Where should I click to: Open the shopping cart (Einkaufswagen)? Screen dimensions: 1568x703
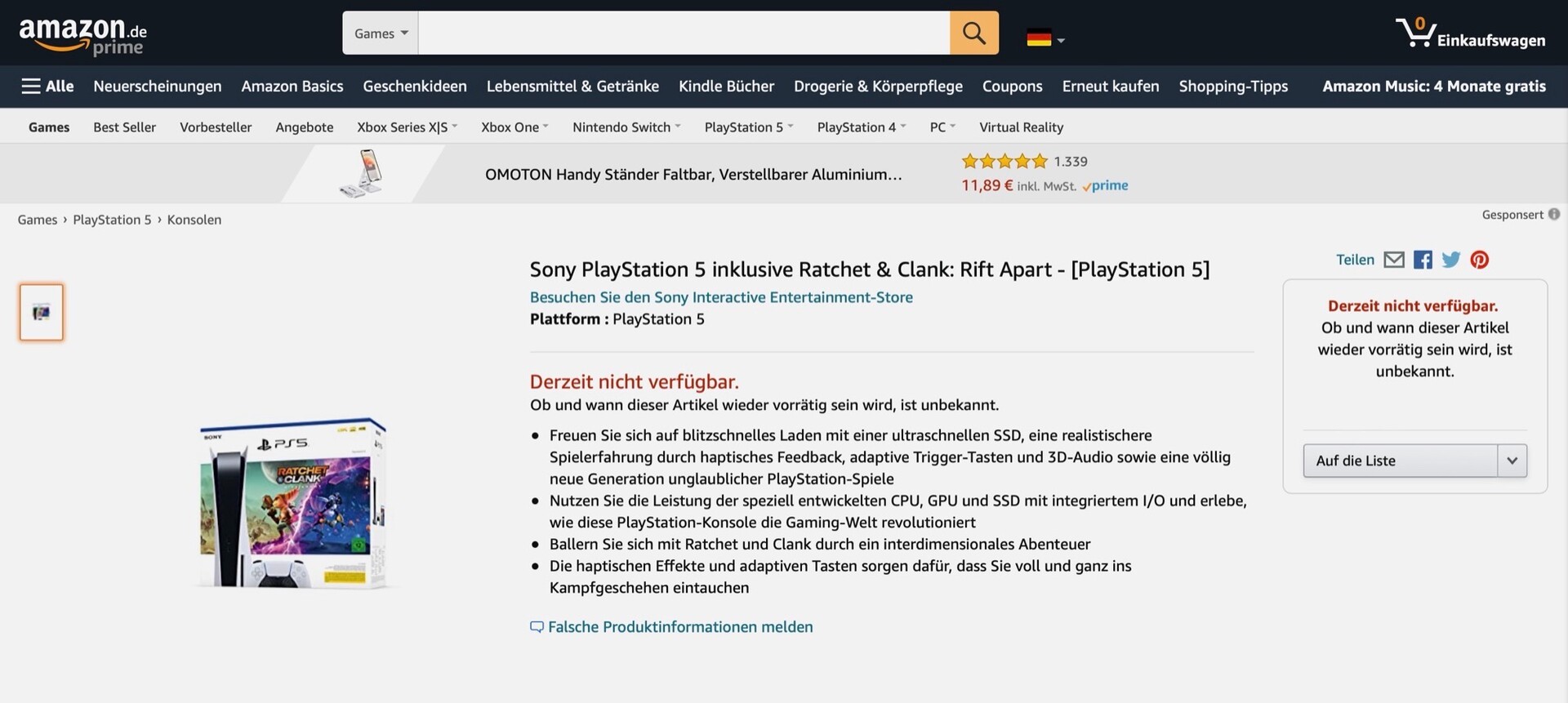[x=1469, y=34]
